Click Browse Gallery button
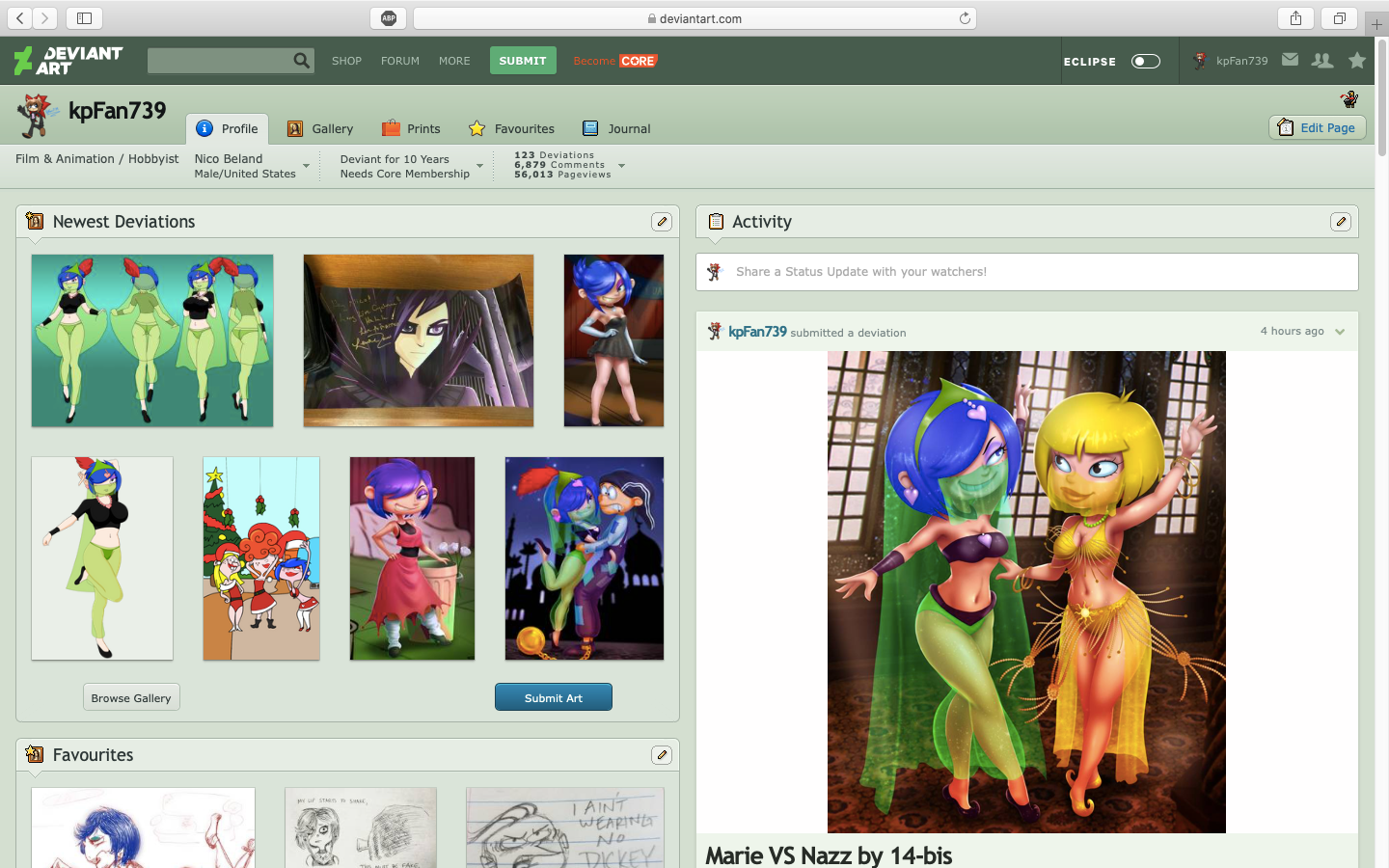The height and width of the screenshot is (868, 1389). pos(131,697)
